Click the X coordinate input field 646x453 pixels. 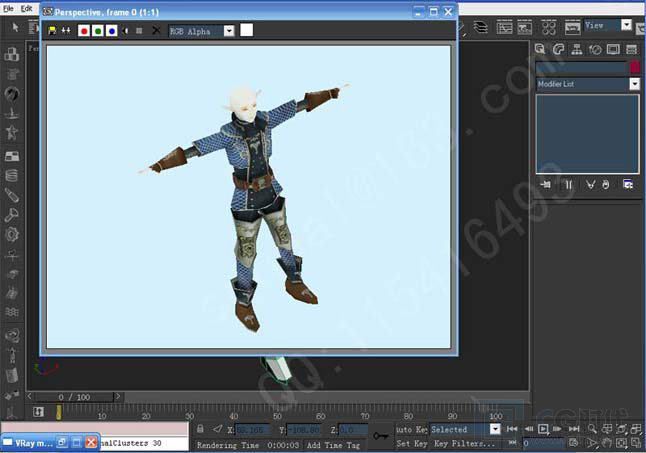click(252, 430)
